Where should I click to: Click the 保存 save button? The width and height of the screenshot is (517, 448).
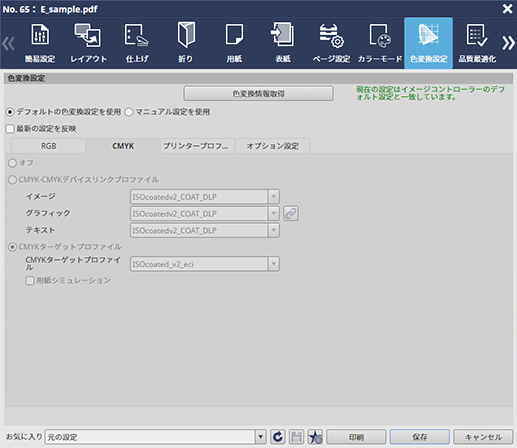420,437
